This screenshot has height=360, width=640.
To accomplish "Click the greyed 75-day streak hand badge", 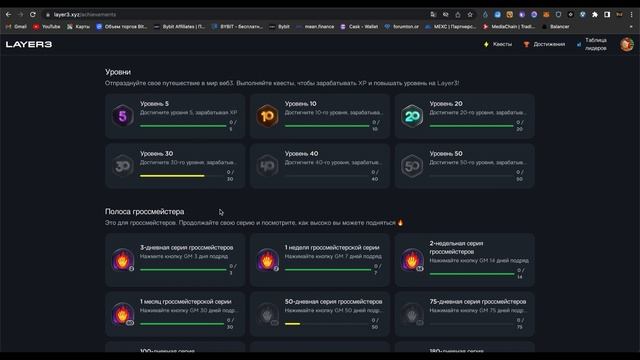I will [412, 313].
